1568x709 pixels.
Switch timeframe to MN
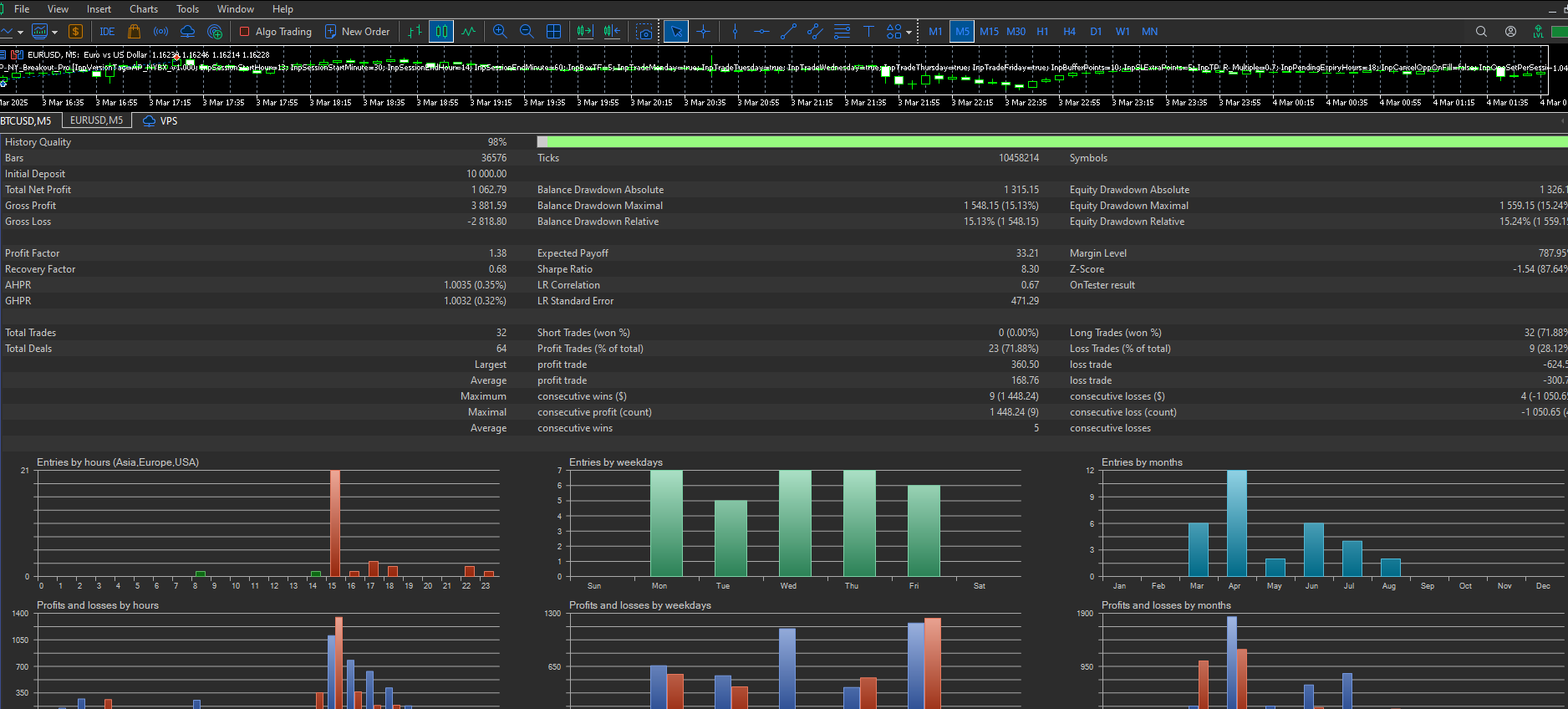(x=1149, y=32)
